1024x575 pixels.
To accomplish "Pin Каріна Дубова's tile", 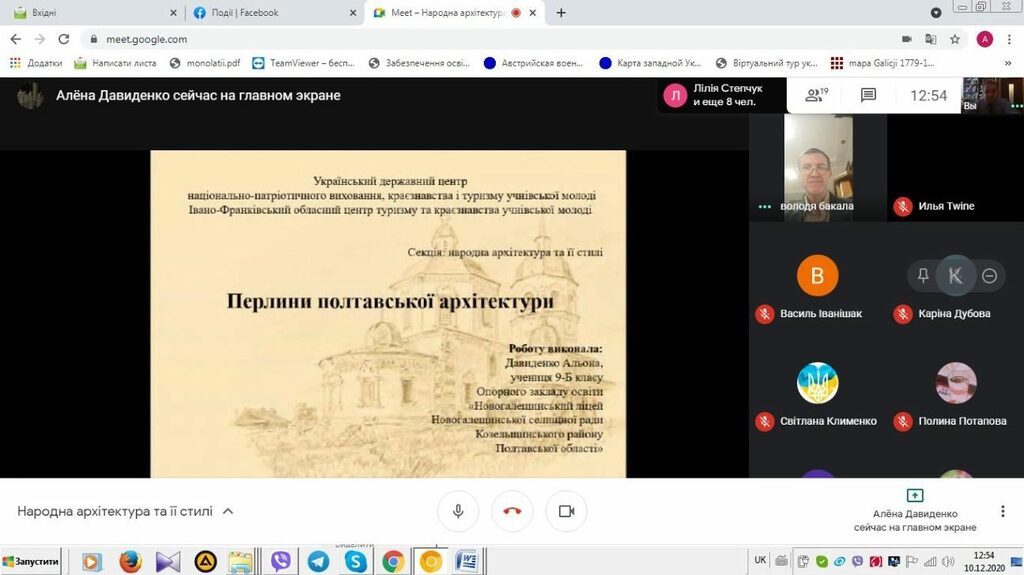I will (x=922, y=276).
